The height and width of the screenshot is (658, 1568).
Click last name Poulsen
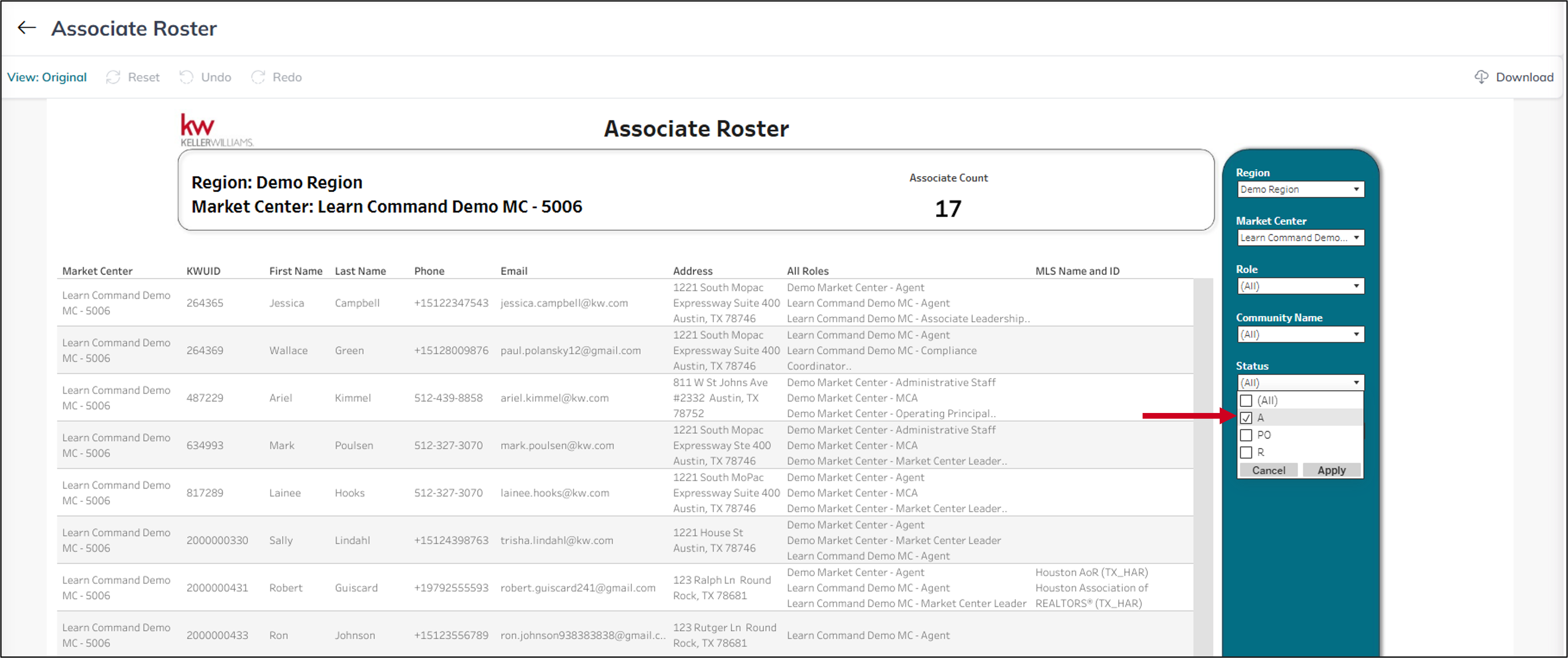point(354,445)
